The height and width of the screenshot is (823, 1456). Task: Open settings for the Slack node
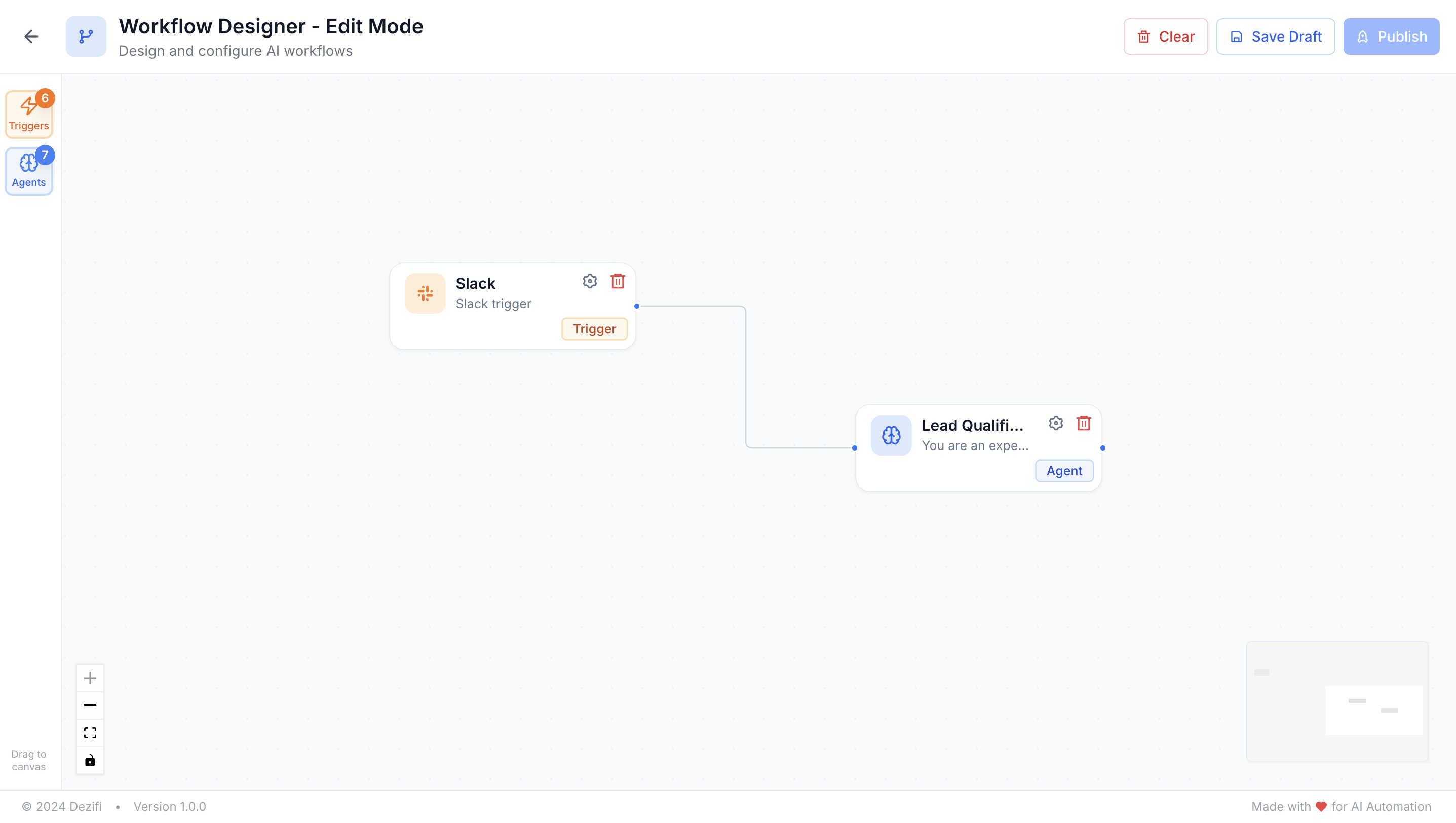point(590,281)
